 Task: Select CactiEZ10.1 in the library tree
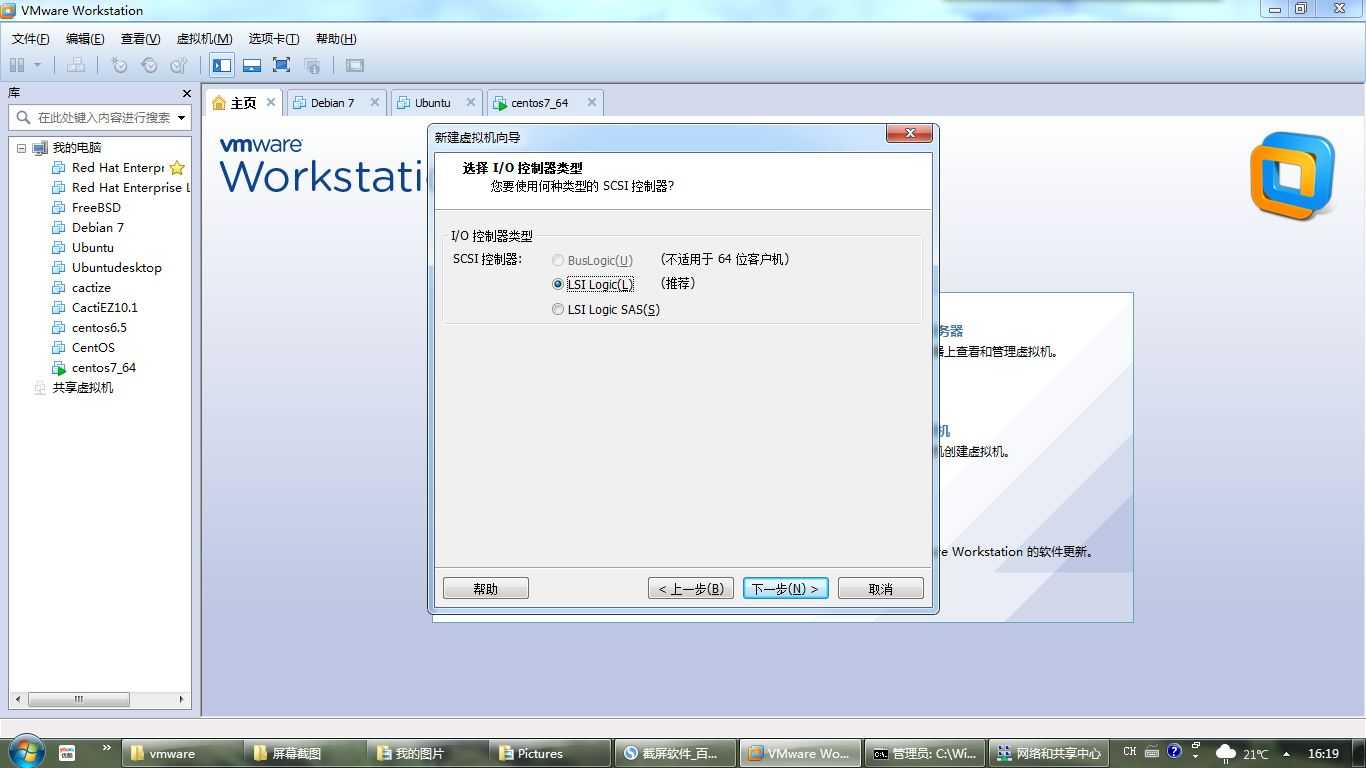105,307
